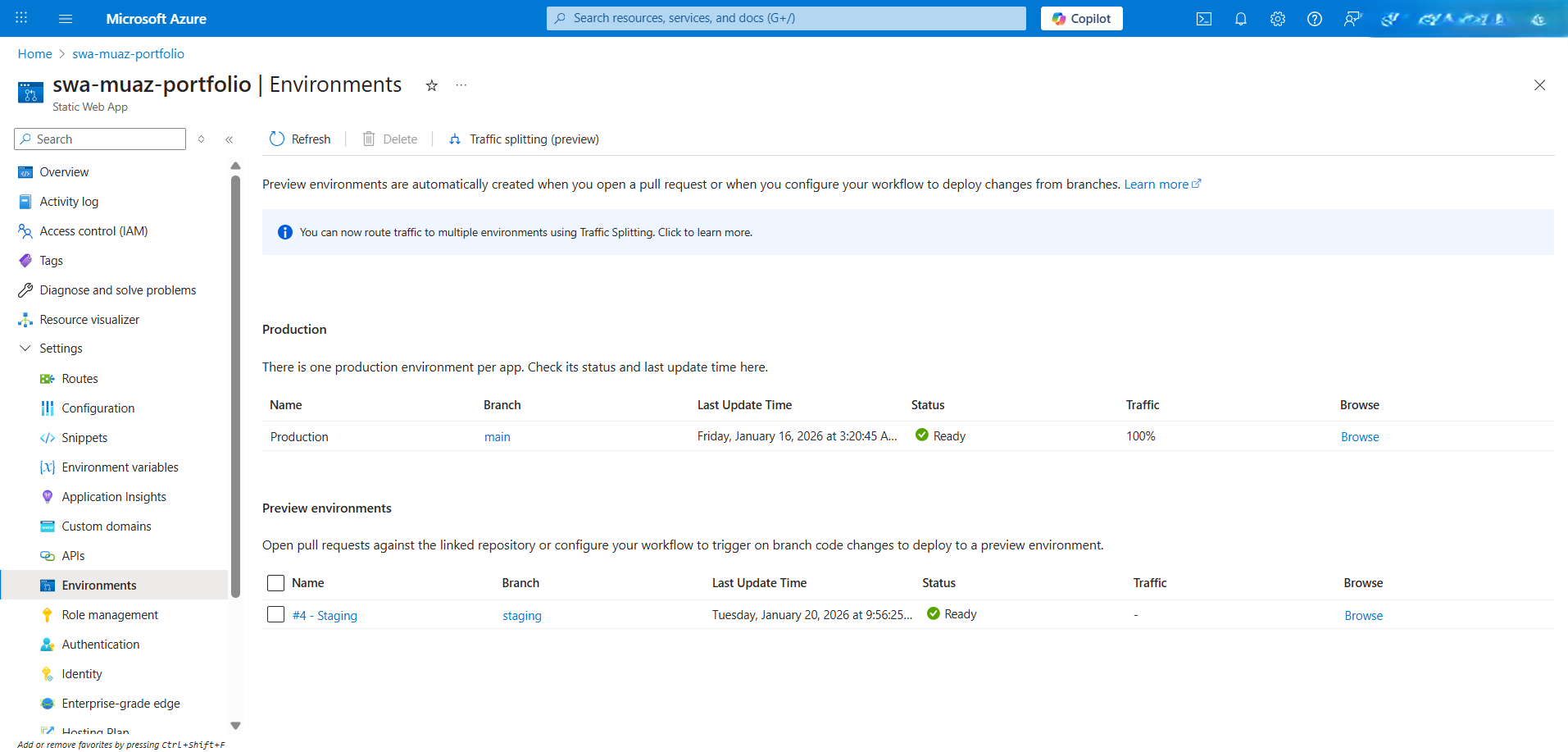The height and width of the screenshot is (752, 1568).
Task: Open the portal settings gear
Action: [x=1277, y=18]
